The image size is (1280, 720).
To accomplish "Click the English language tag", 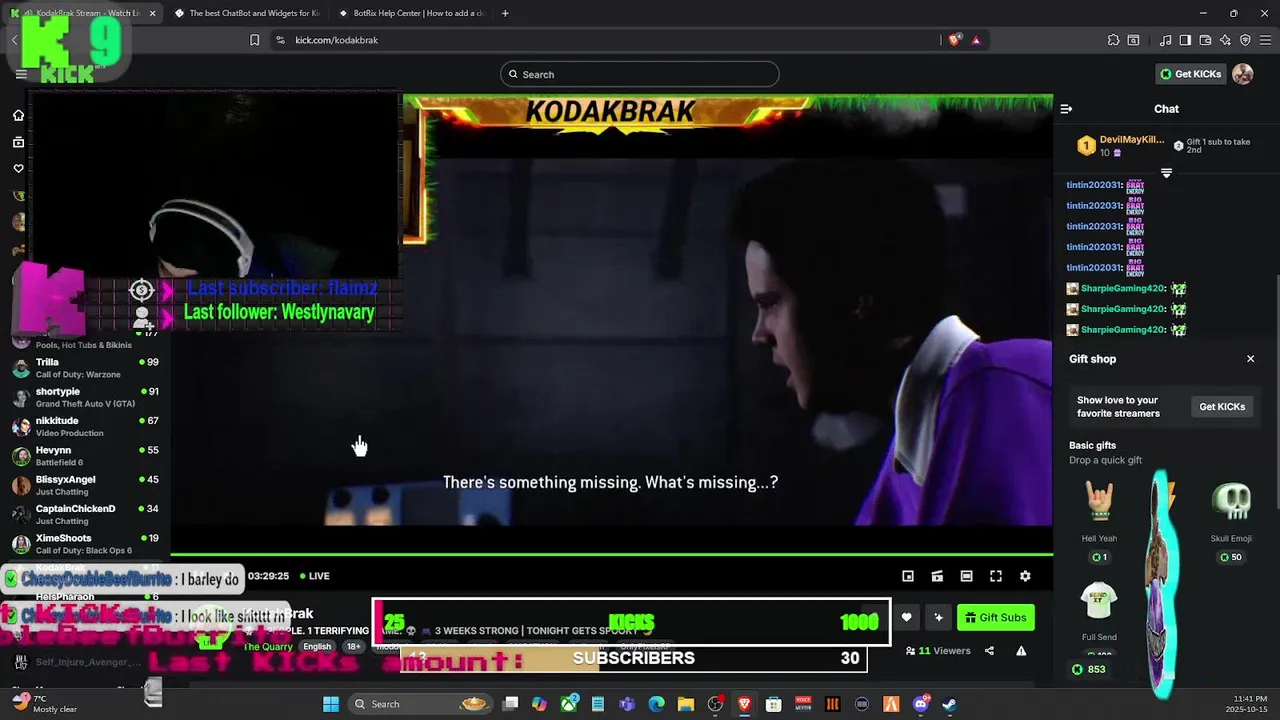I will pos(317,647).
